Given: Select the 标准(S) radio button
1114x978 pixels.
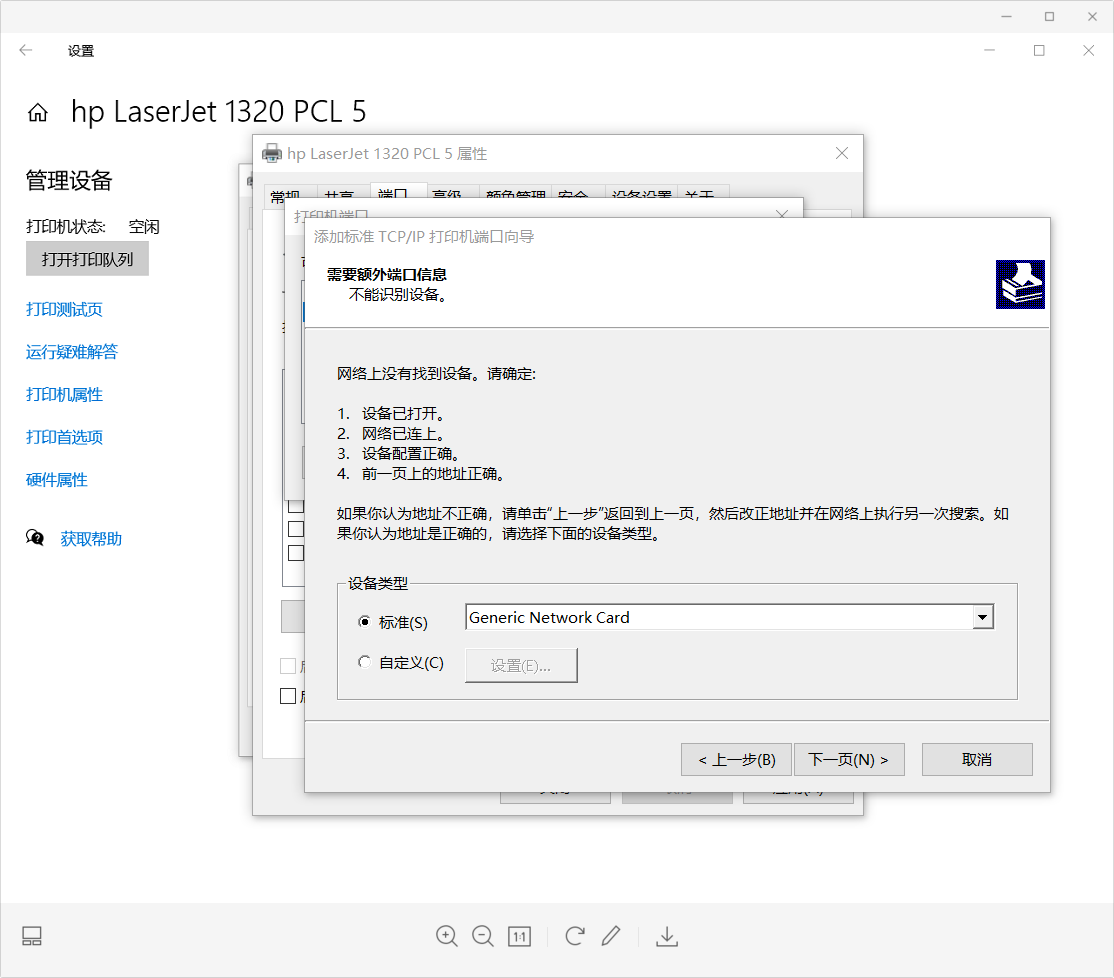Looking at the screenshot, I should pos(364,622).
